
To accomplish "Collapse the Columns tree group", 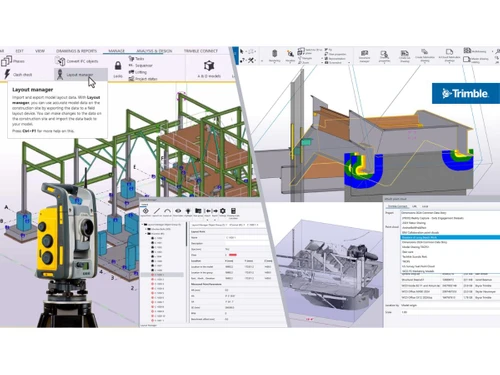I will click(146, 234).
